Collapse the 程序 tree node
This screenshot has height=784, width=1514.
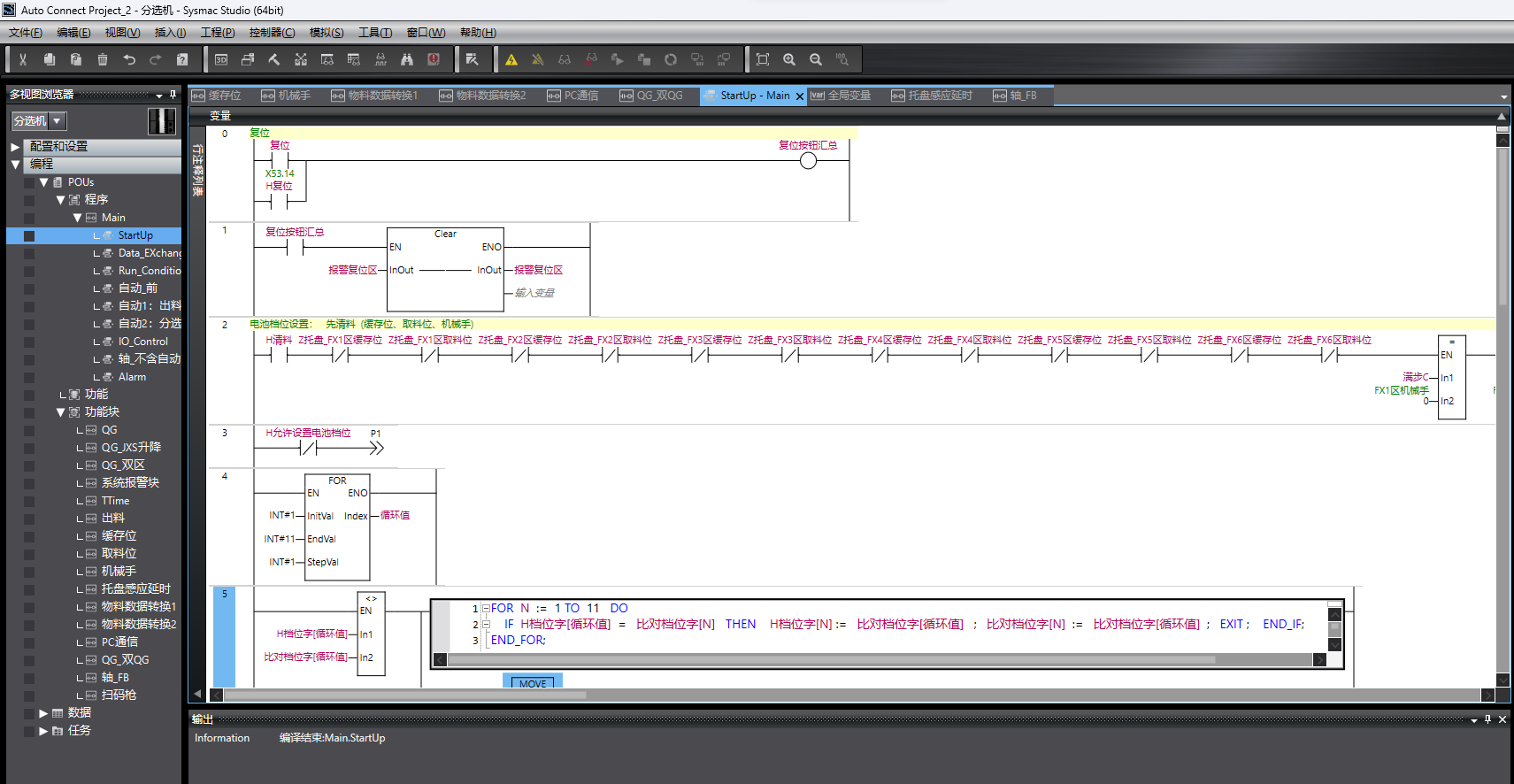[x=60, y=200]
